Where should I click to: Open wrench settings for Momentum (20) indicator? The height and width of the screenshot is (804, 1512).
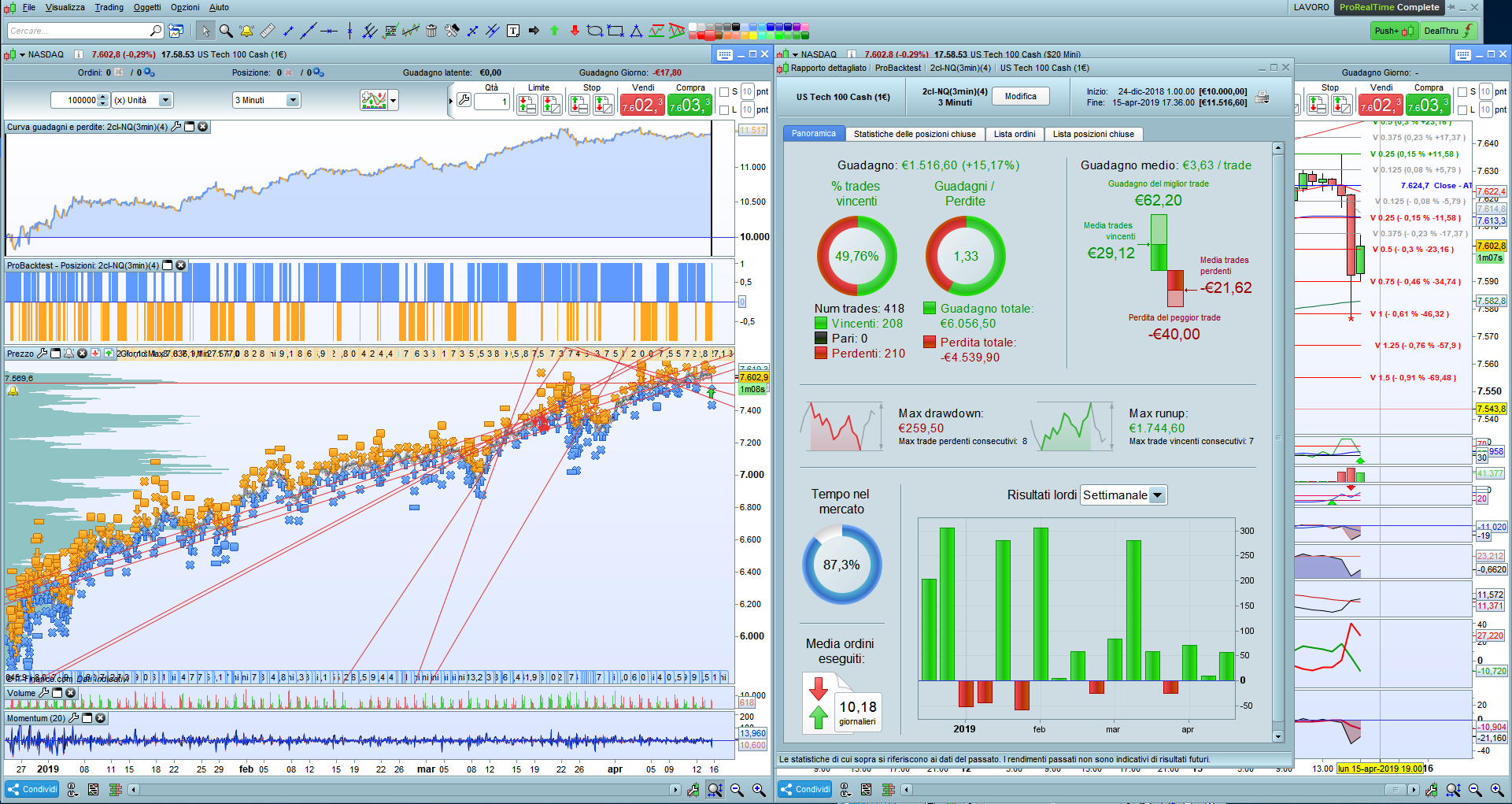(74, 718)
